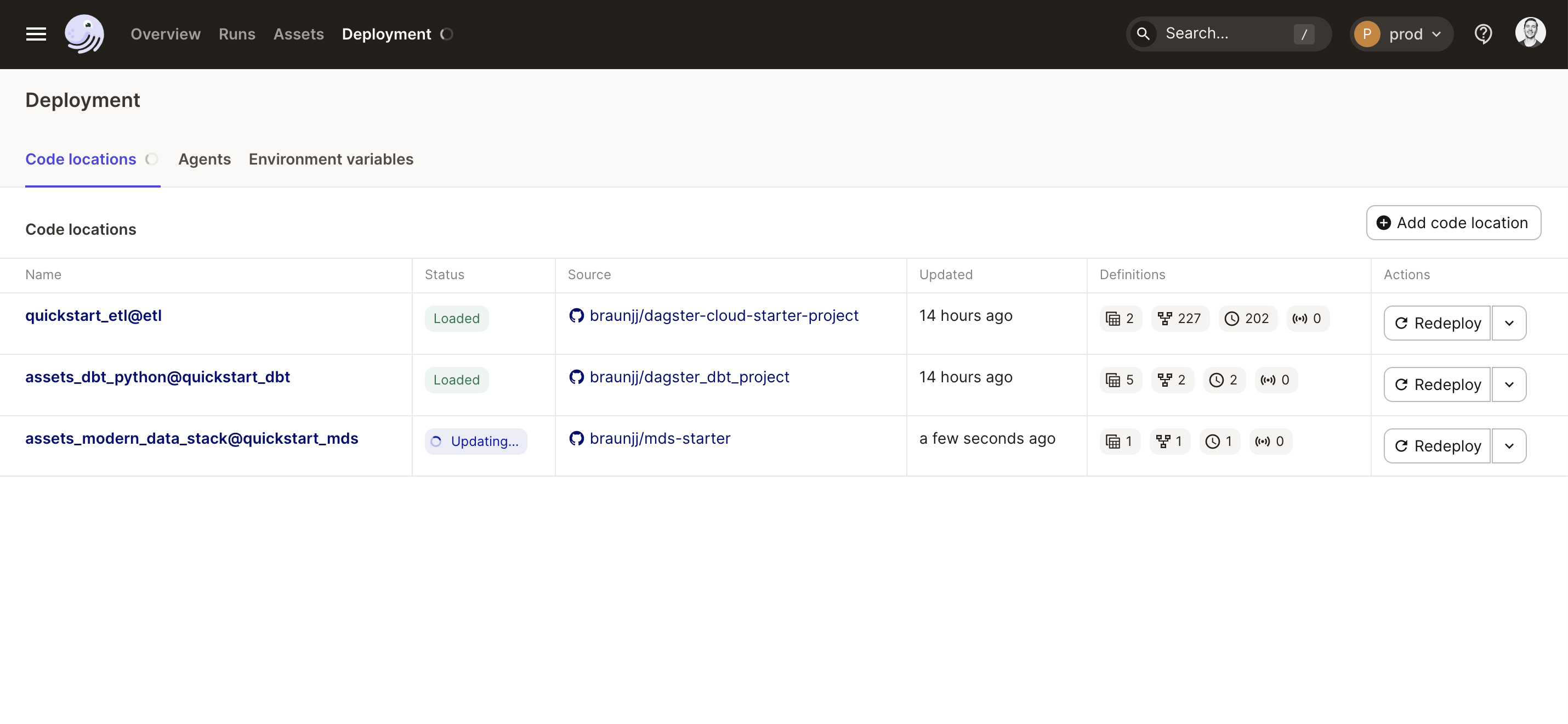1568x724 pixels.
Task: Click schedules count 2 for assets_dbt_python
Action: point(1224,380)
